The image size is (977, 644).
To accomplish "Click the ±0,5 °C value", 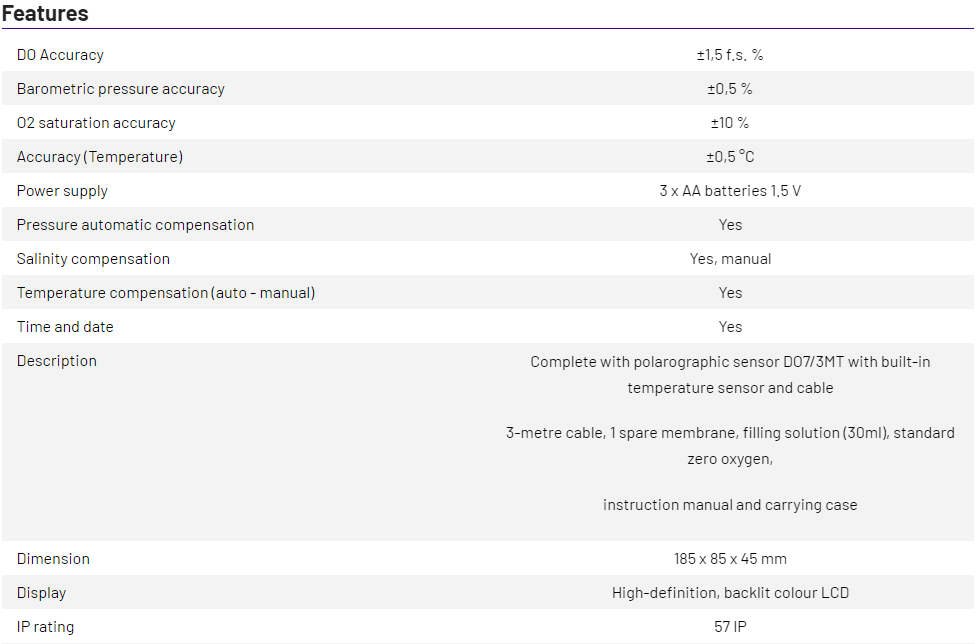I will coord(730,157).
